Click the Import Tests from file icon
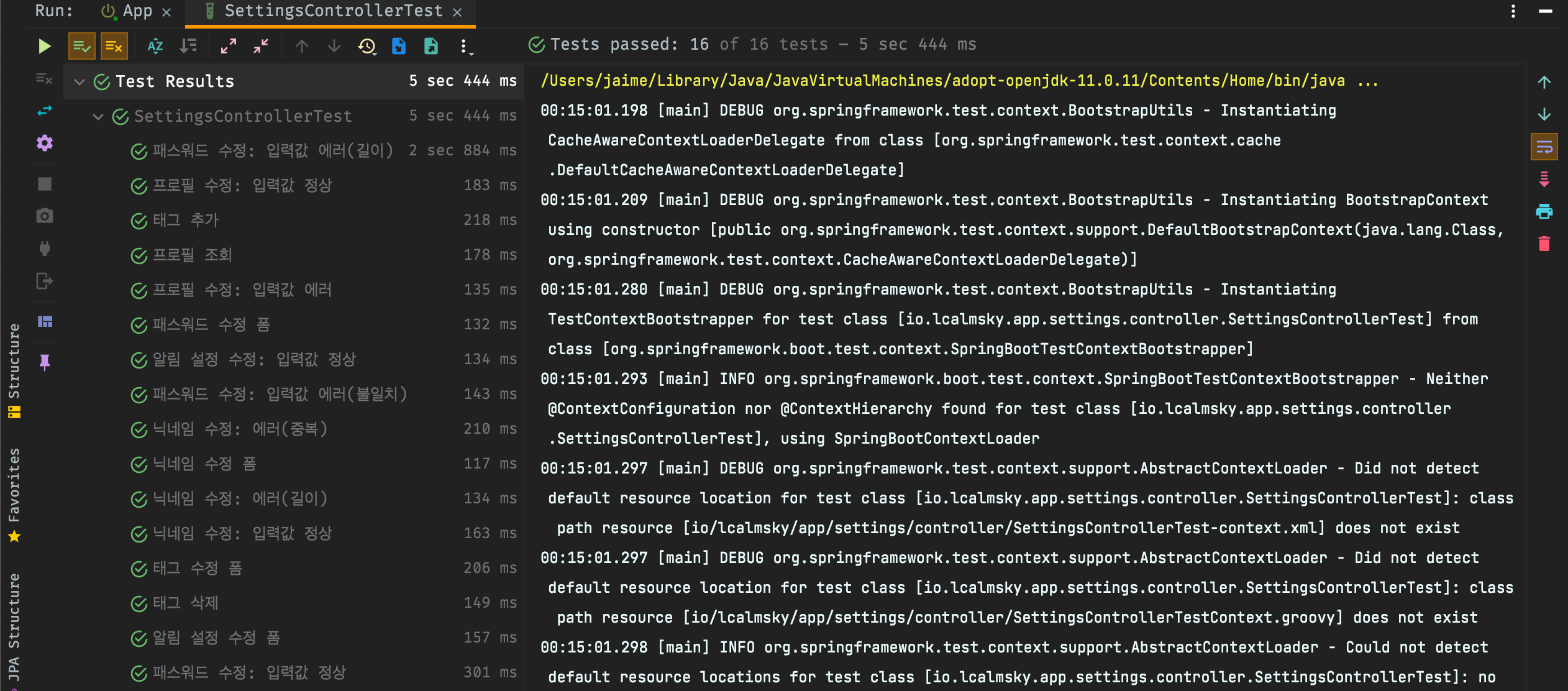The width and height of the screenshot is (1568, 691). pos(399,46)
